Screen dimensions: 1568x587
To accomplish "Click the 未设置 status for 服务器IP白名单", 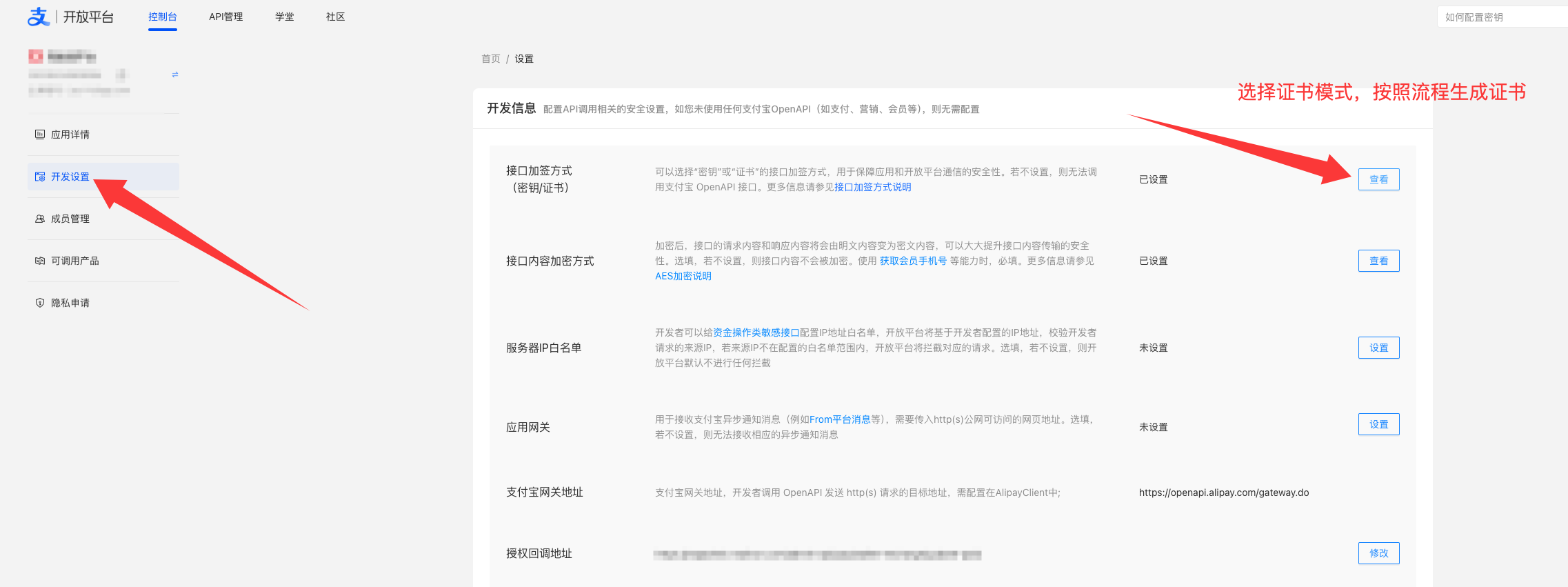I will pyautogui.click(x=1154, y=348).
